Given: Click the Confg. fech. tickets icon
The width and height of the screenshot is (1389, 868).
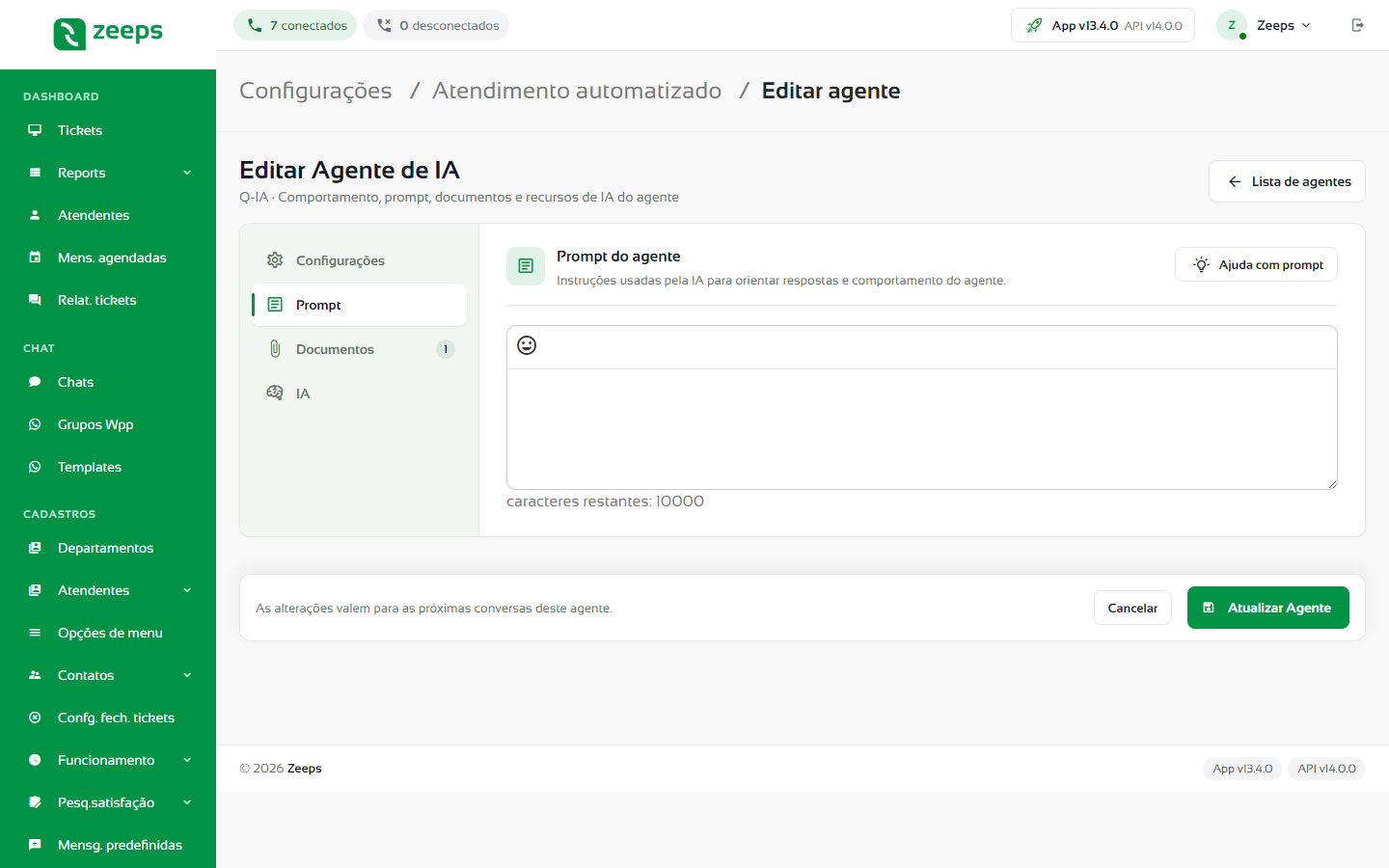Looking at the screenshot, I should tap(35, 718).
